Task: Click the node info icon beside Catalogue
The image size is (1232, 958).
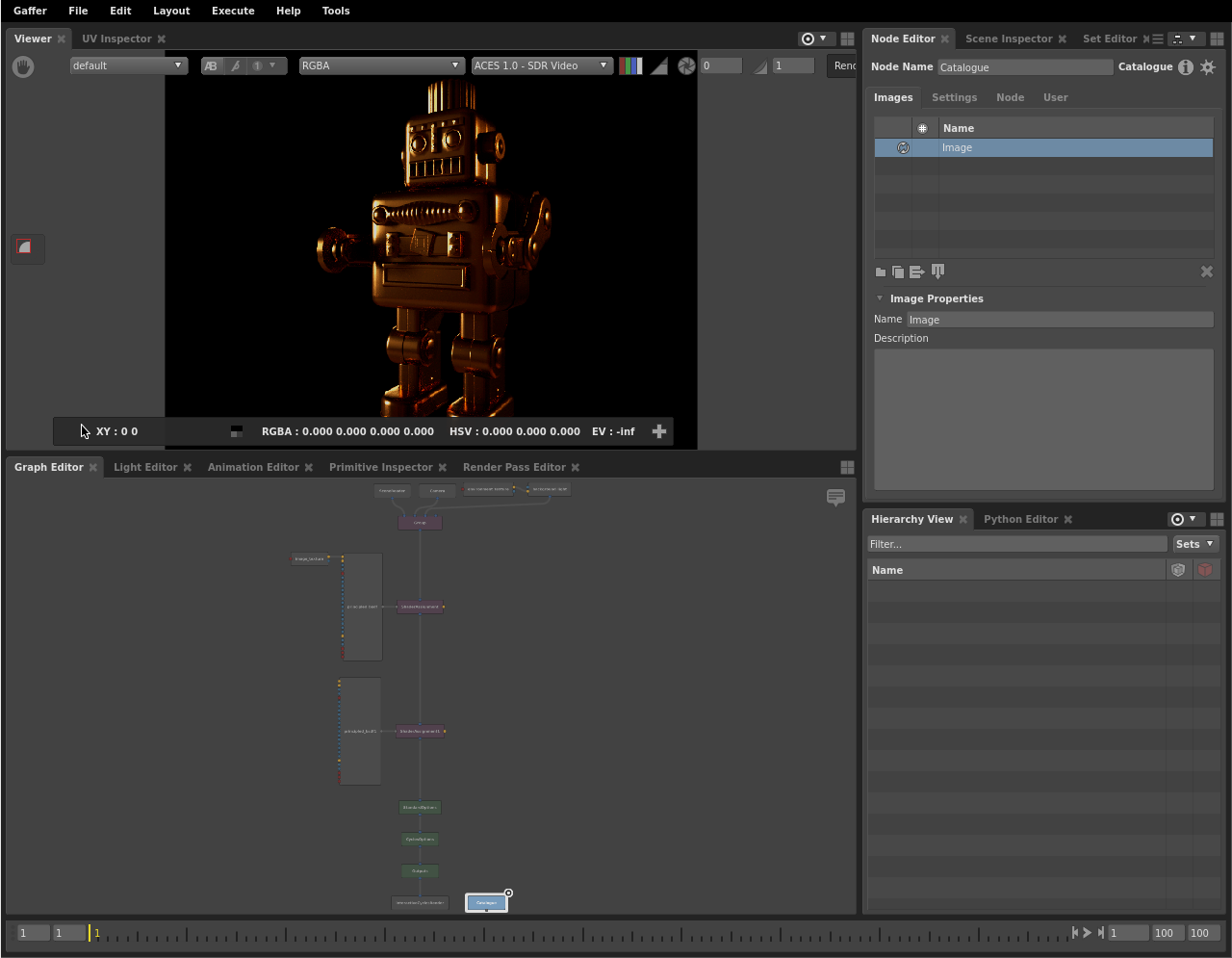Action: pyautogui.click(x=1186, y=67)
